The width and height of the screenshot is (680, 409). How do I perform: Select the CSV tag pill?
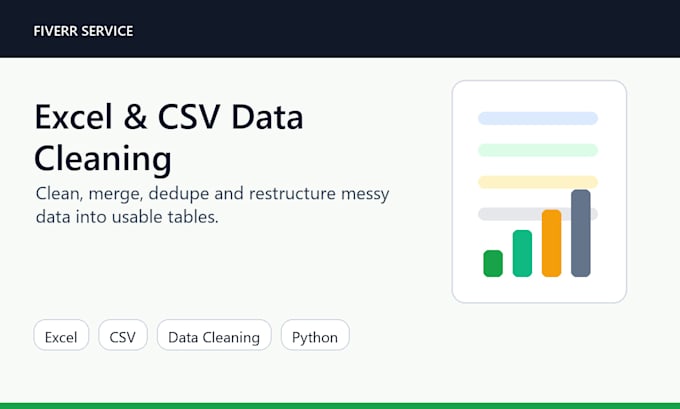coord(123,335)
